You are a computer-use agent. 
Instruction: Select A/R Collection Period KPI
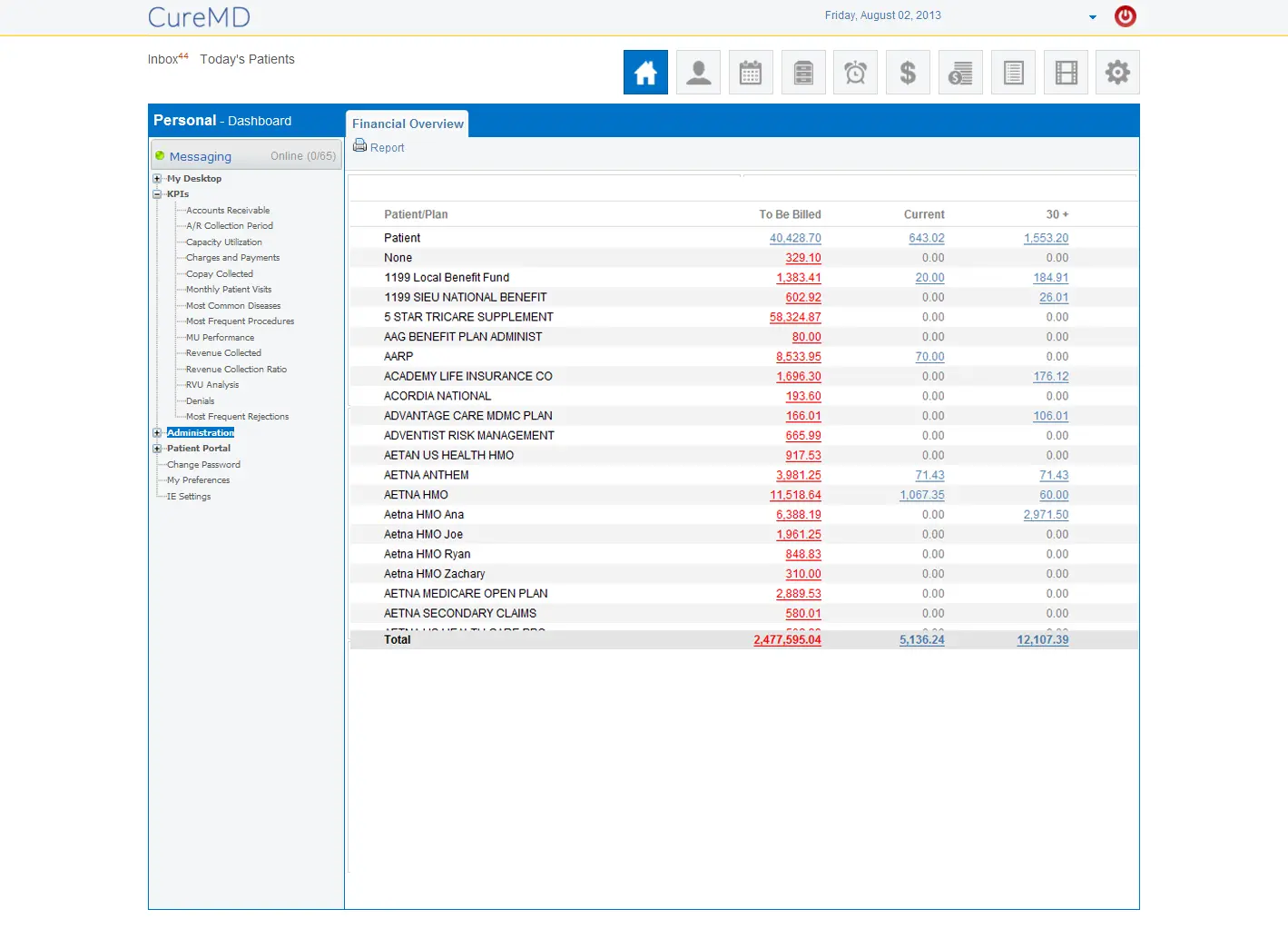230,226
